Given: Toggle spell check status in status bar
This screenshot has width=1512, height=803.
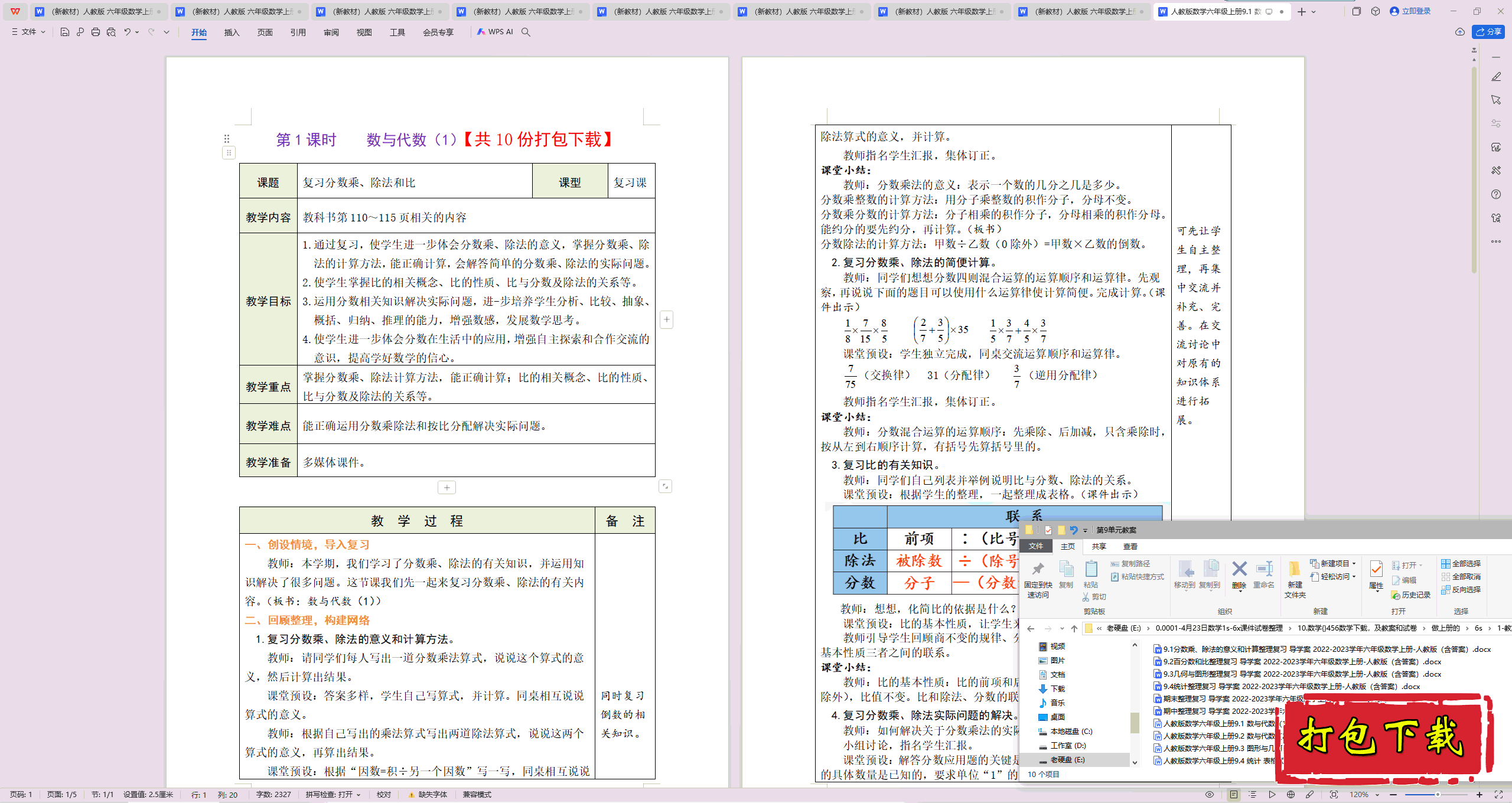Looking at the screenshot, I should 333,795.
